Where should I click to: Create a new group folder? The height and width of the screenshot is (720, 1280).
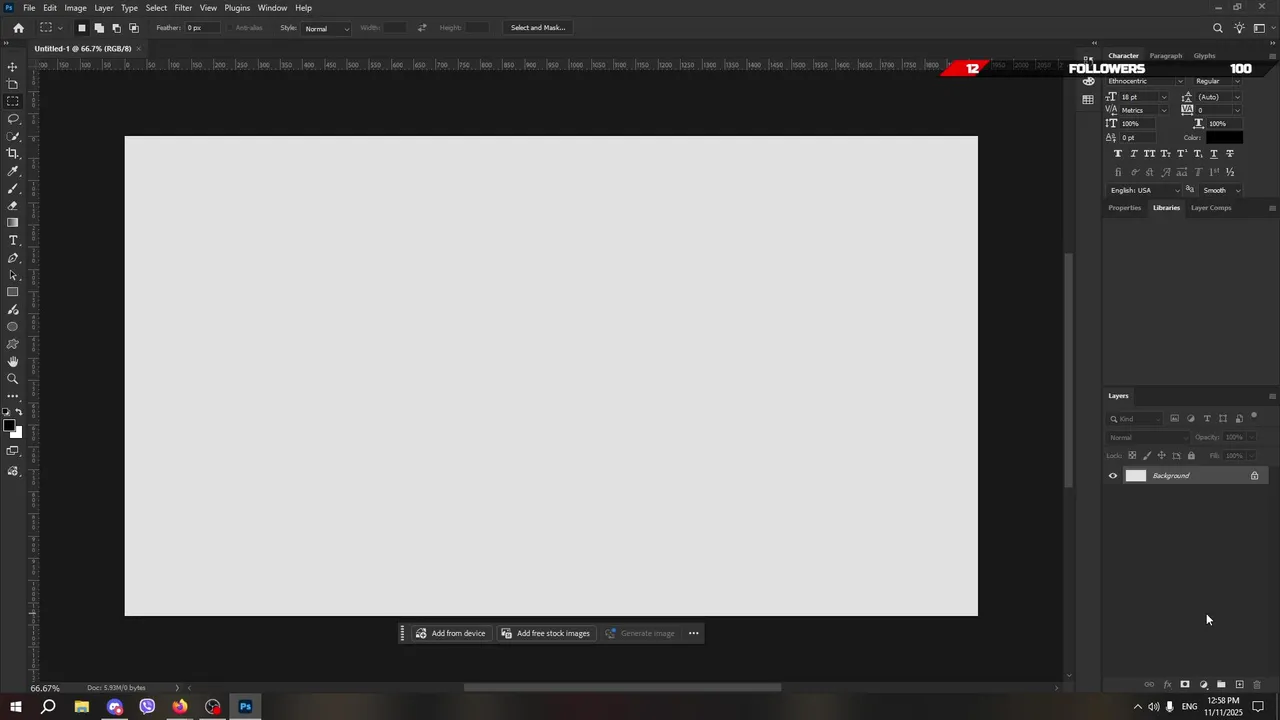pos(1221,685)
